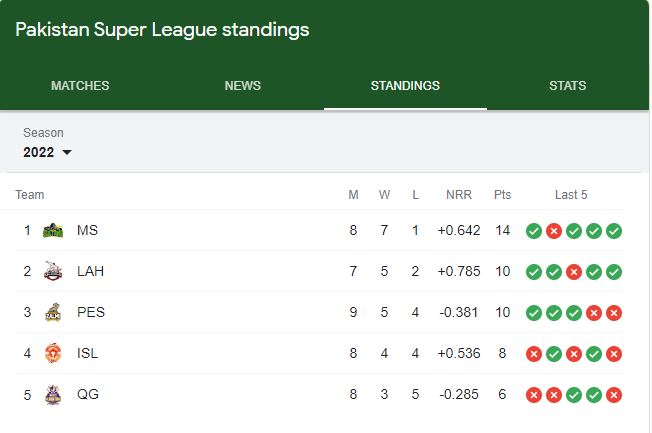652x433 pixels.
Task: Click the Multan Sultans (MS) team logo
Action: 53,230
